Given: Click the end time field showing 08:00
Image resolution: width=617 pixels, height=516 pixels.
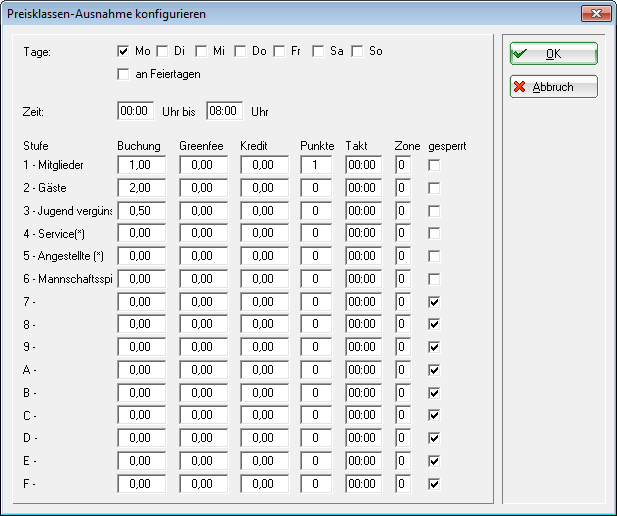Looking at the screenshot, I should 225,110.
